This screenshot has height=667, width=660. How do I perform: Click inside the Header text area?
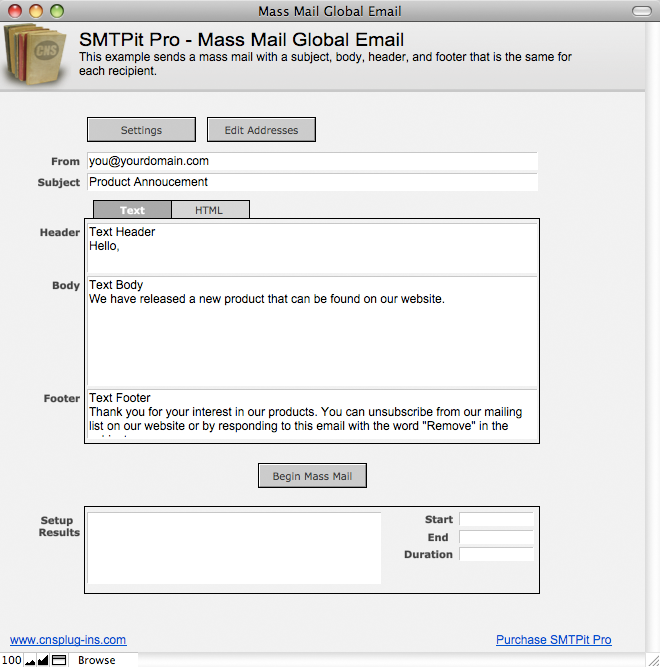[x=312, y=248]
